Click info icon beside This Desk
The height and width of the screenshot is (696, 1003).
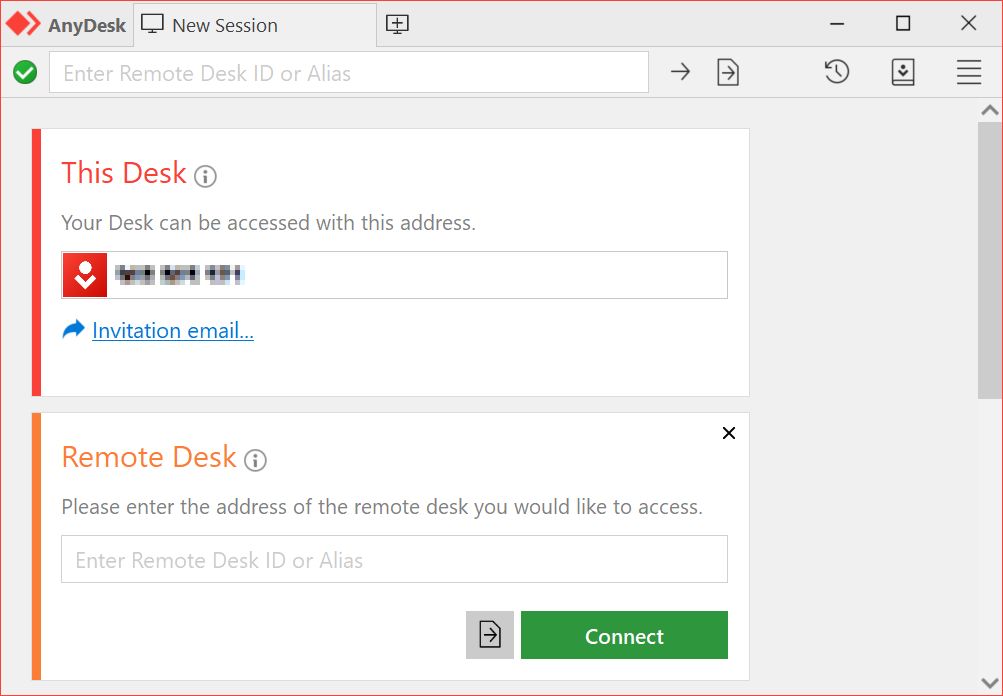click(205, 175)
